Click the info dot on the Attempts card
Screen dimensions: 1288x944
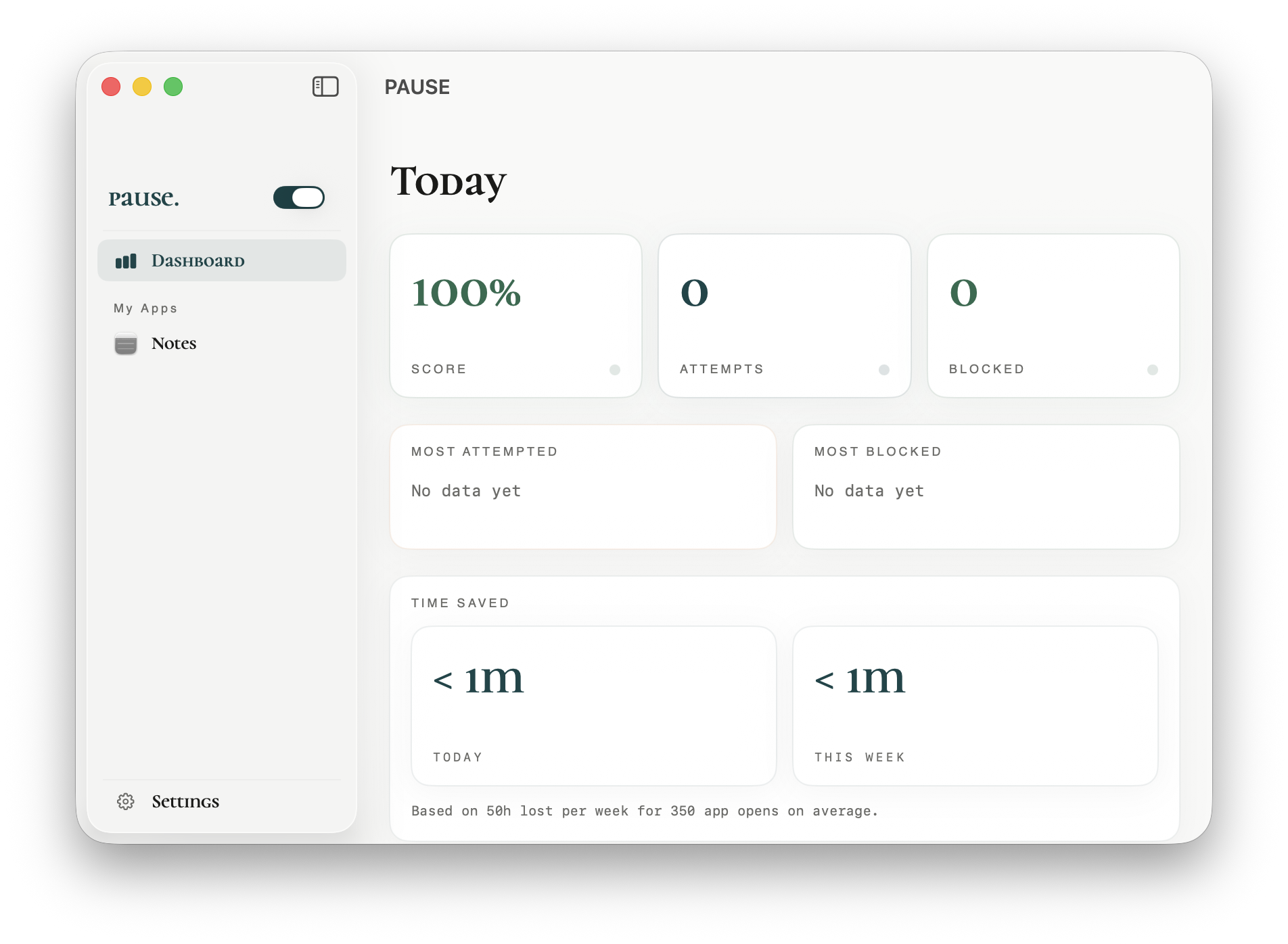[883, 369]
